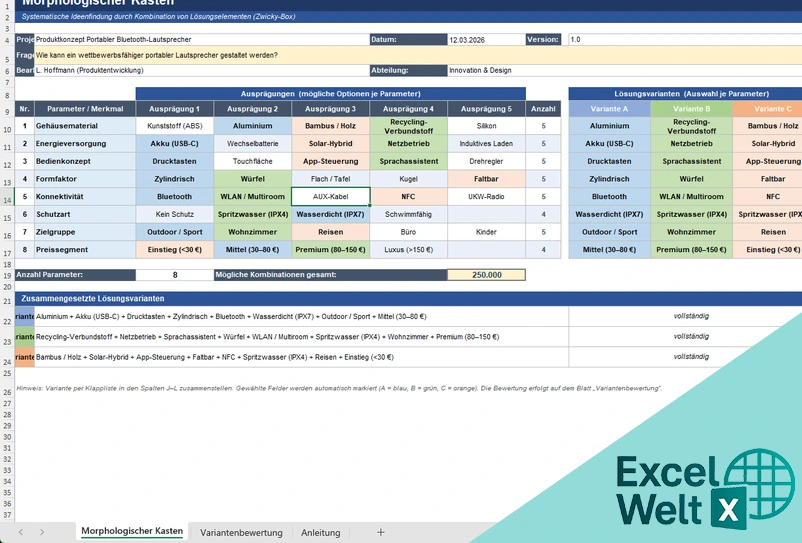Select the Solar-Hybrid cell in Ausprägung 3

[330, 144]
